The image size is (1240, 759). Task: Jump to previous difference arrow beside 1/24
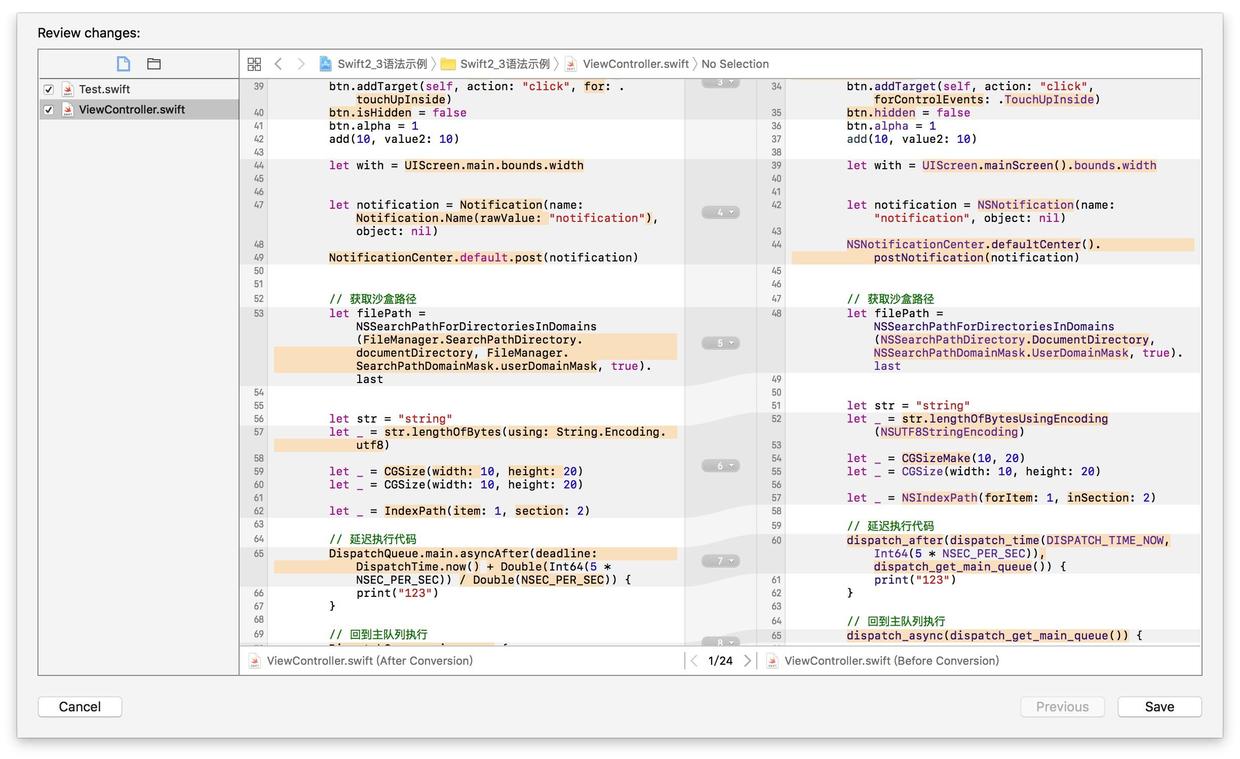coord(694,661)
